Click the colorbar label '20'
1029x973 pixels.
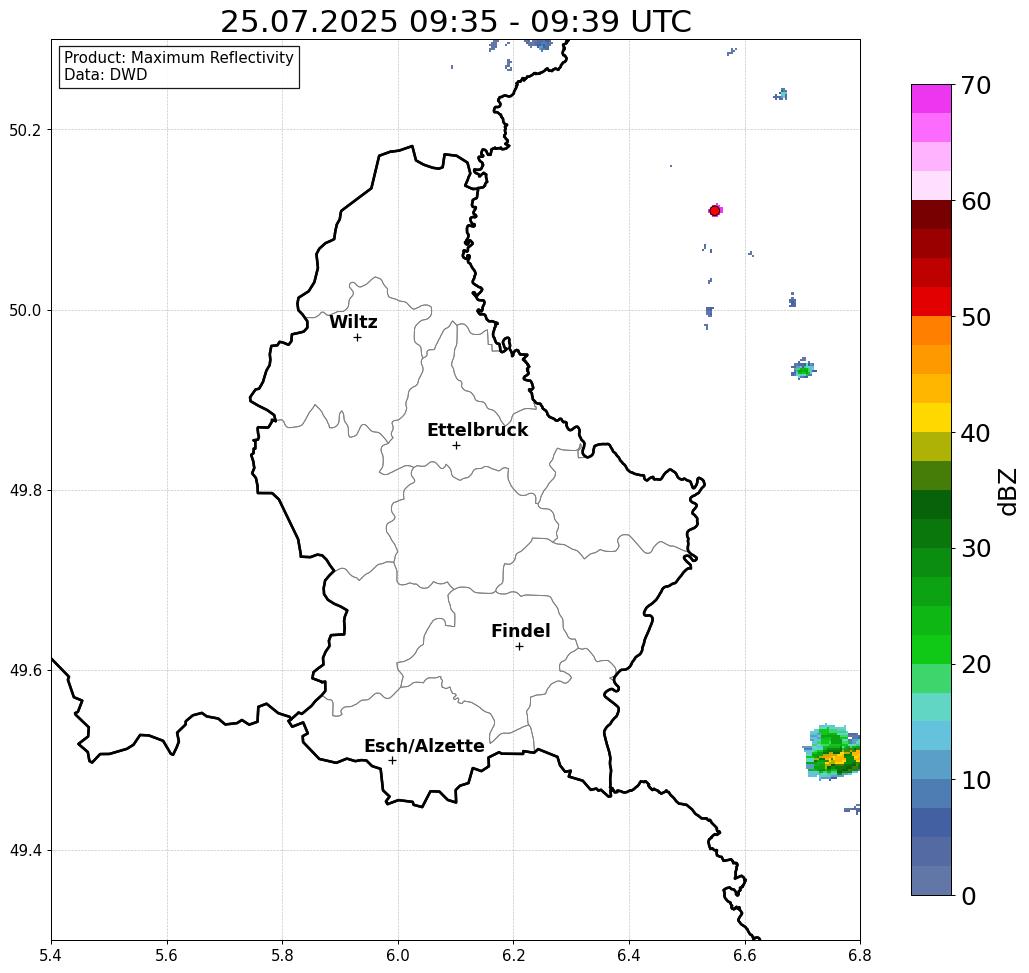click(976, 664)
